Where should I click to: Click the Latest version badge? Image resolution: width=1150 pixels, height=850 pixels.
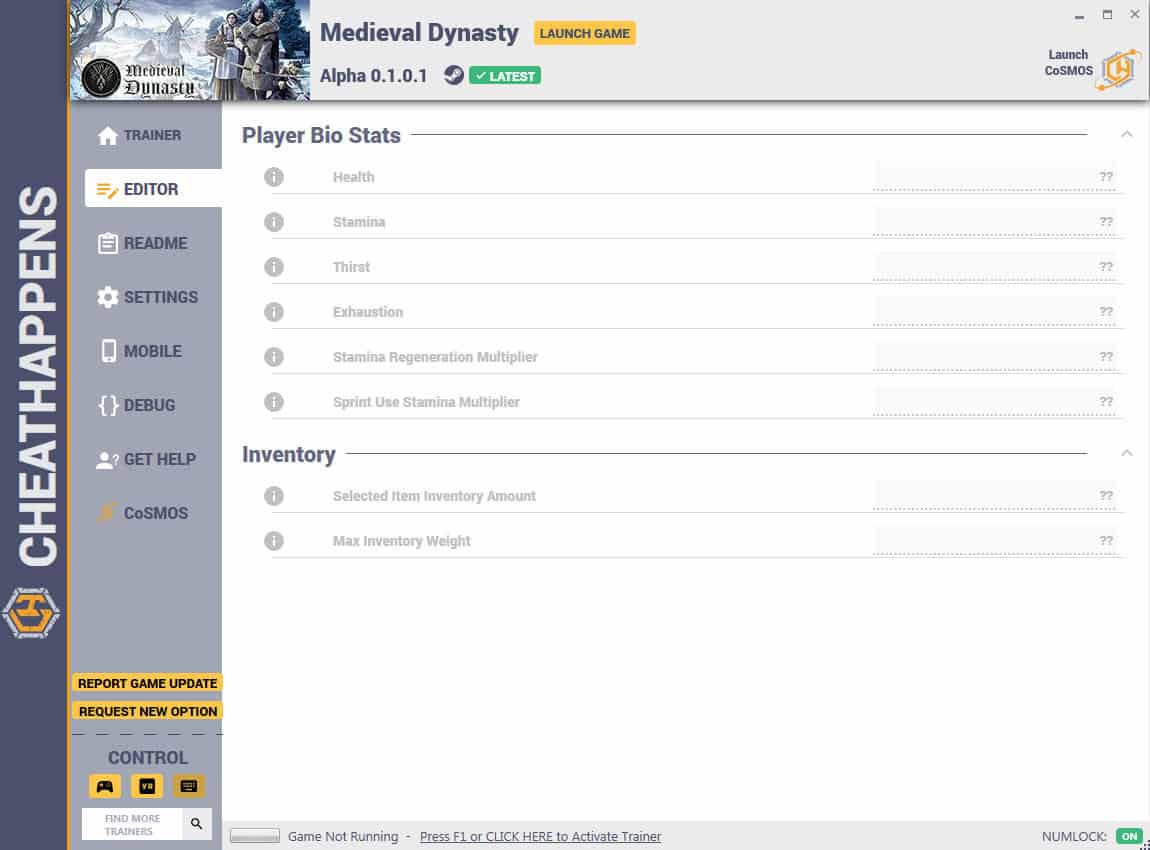pyautogui.click(x=505, y=76)
